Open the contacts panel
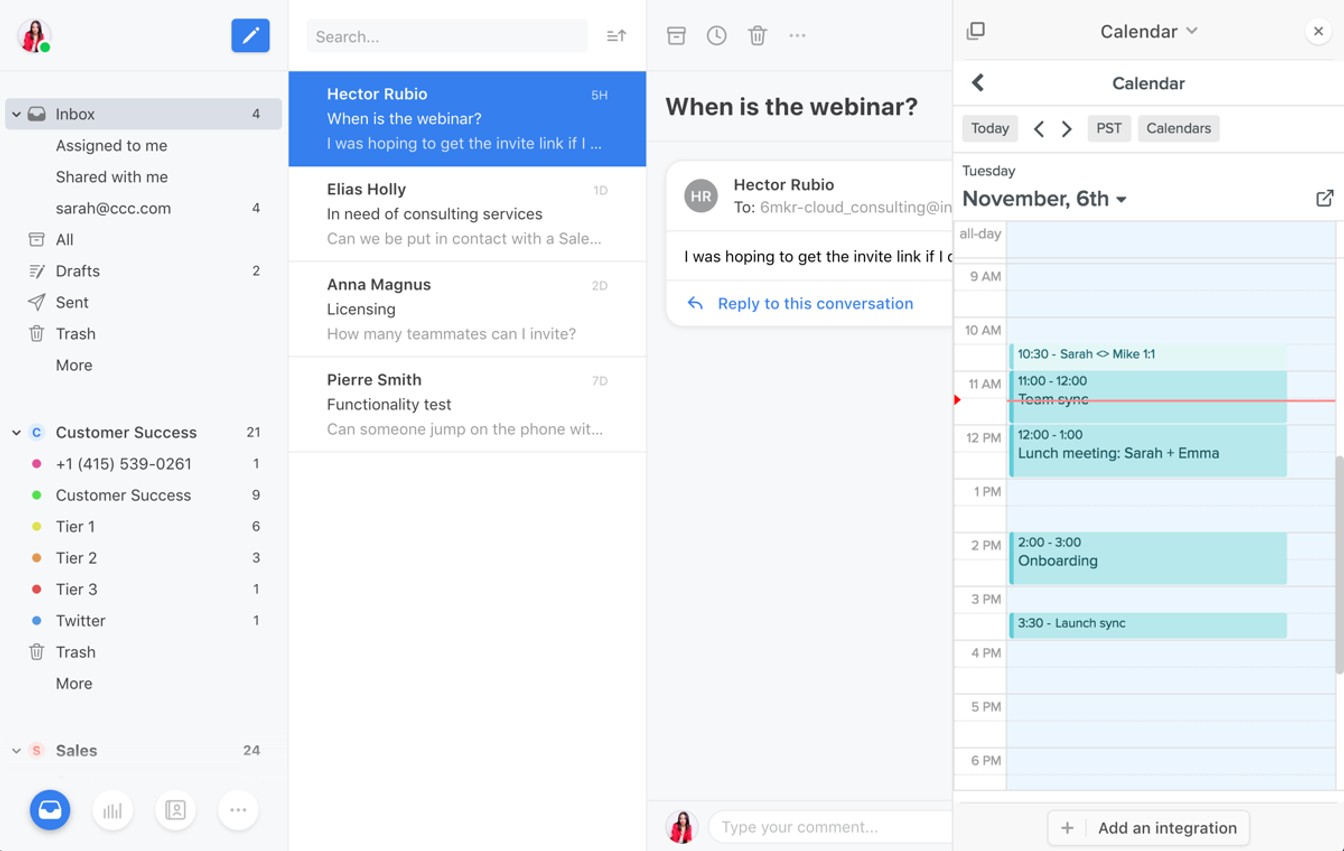Screen dimensions: 1344x851 pyautogui.click(x=175, y=810)
